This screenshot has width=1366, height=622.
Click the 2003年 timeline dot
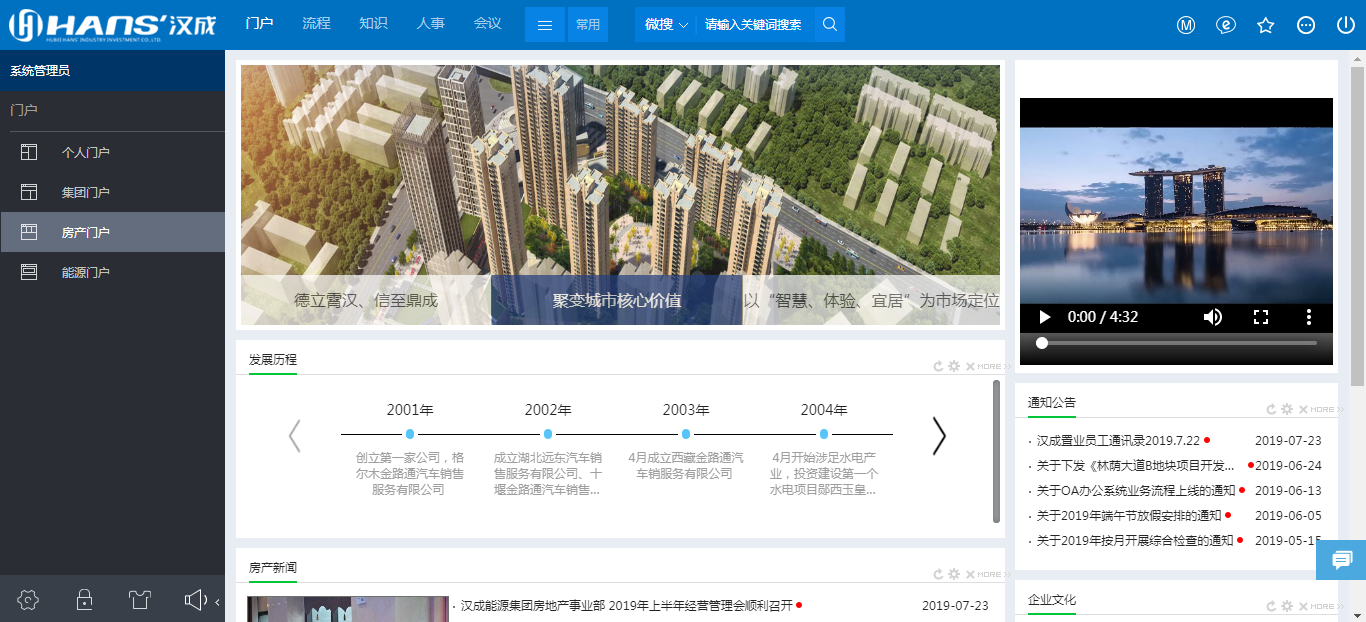[x=686, y=434]
